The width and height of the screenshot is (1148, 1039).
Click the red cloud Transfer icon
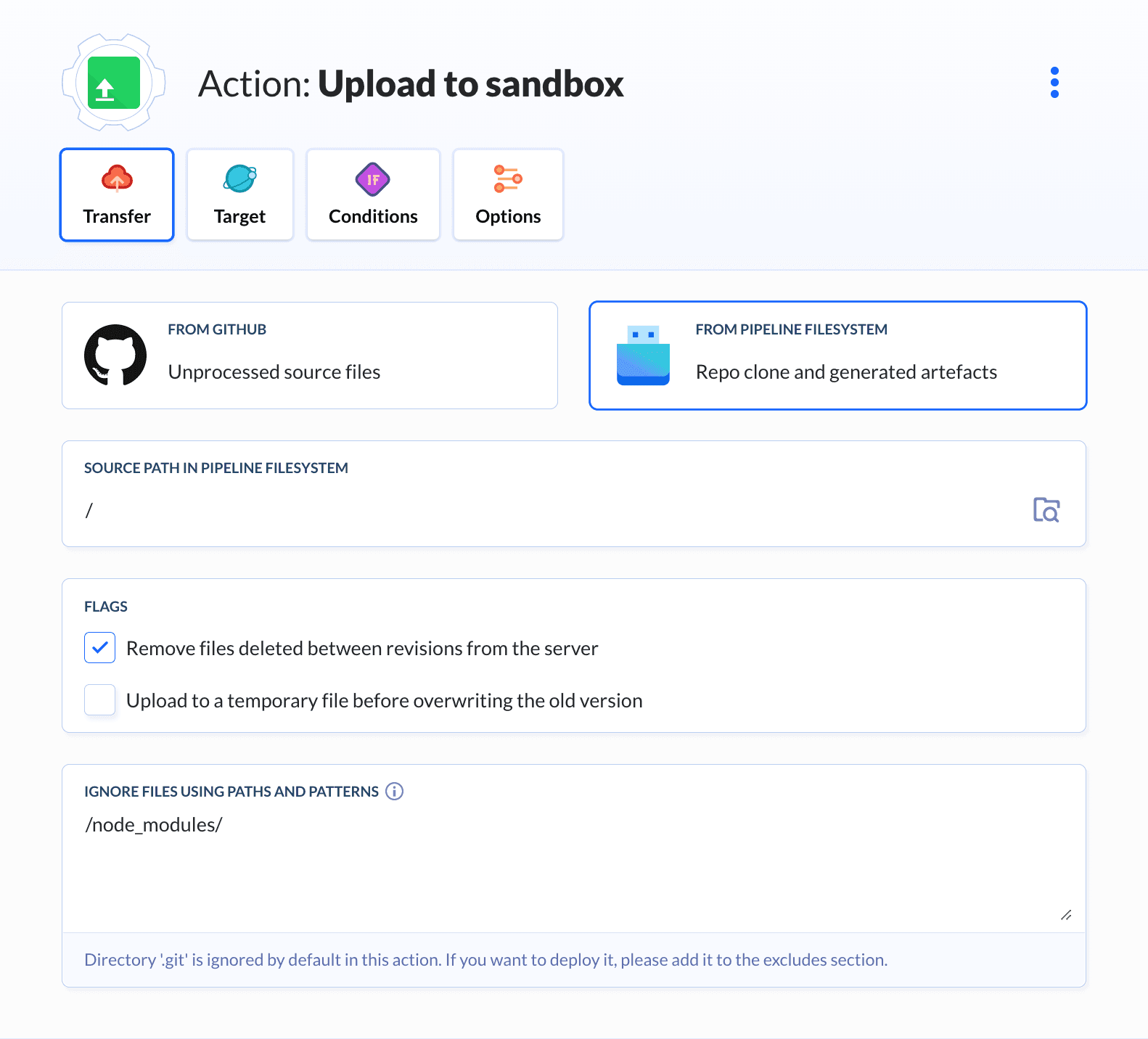click(117, 178)
